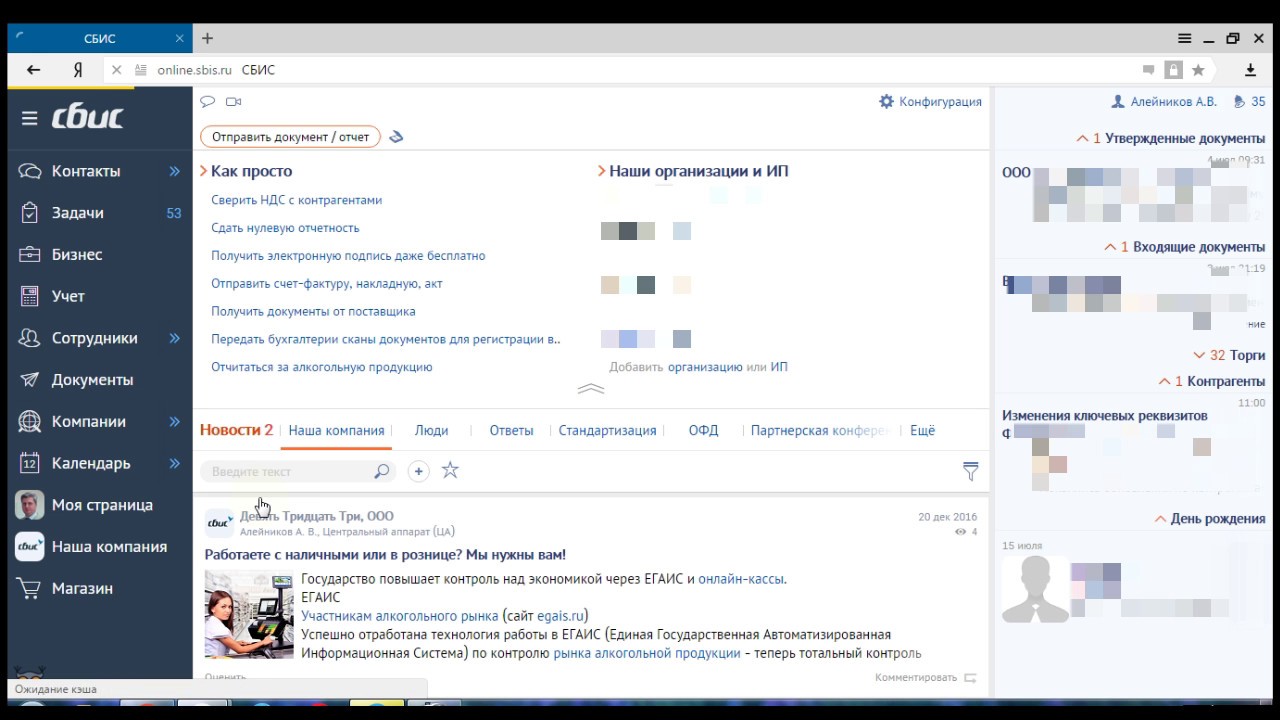Open the Партнерская конференция tab
1280x720 pixels.
point(820,430)
